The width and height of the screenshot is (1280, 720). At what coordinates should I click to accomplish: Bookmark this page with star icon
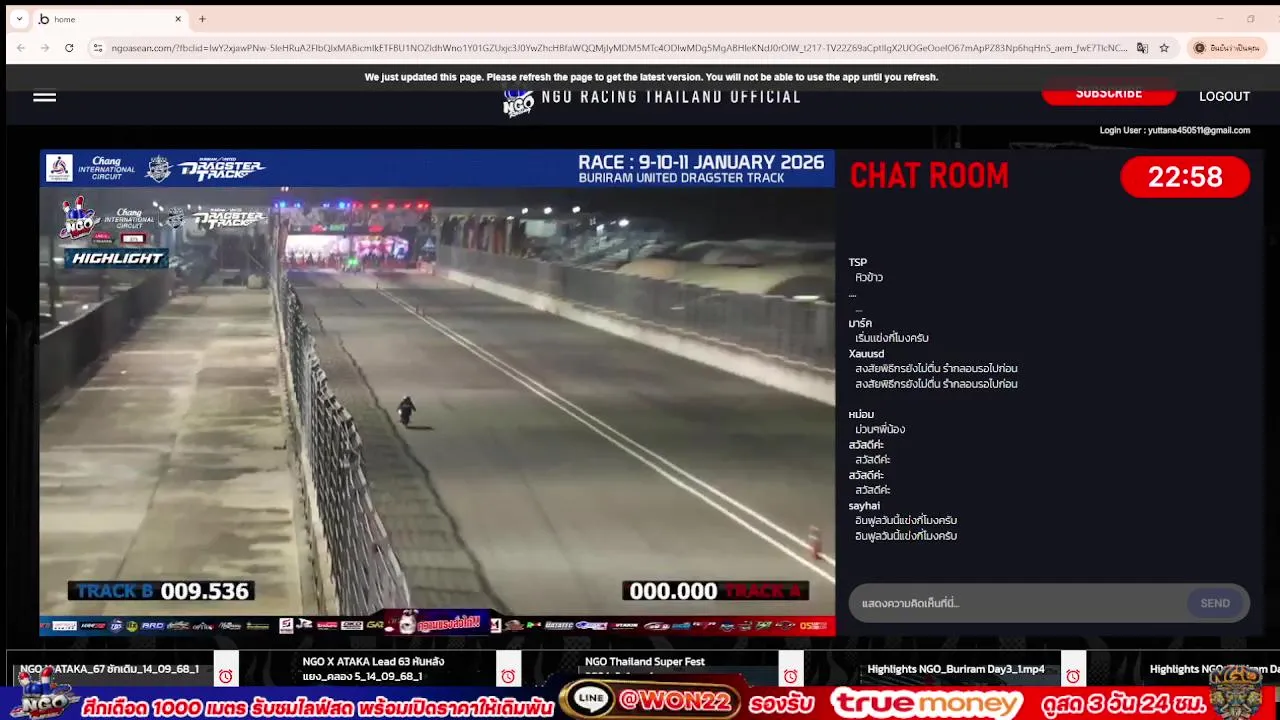point(1164,48)
